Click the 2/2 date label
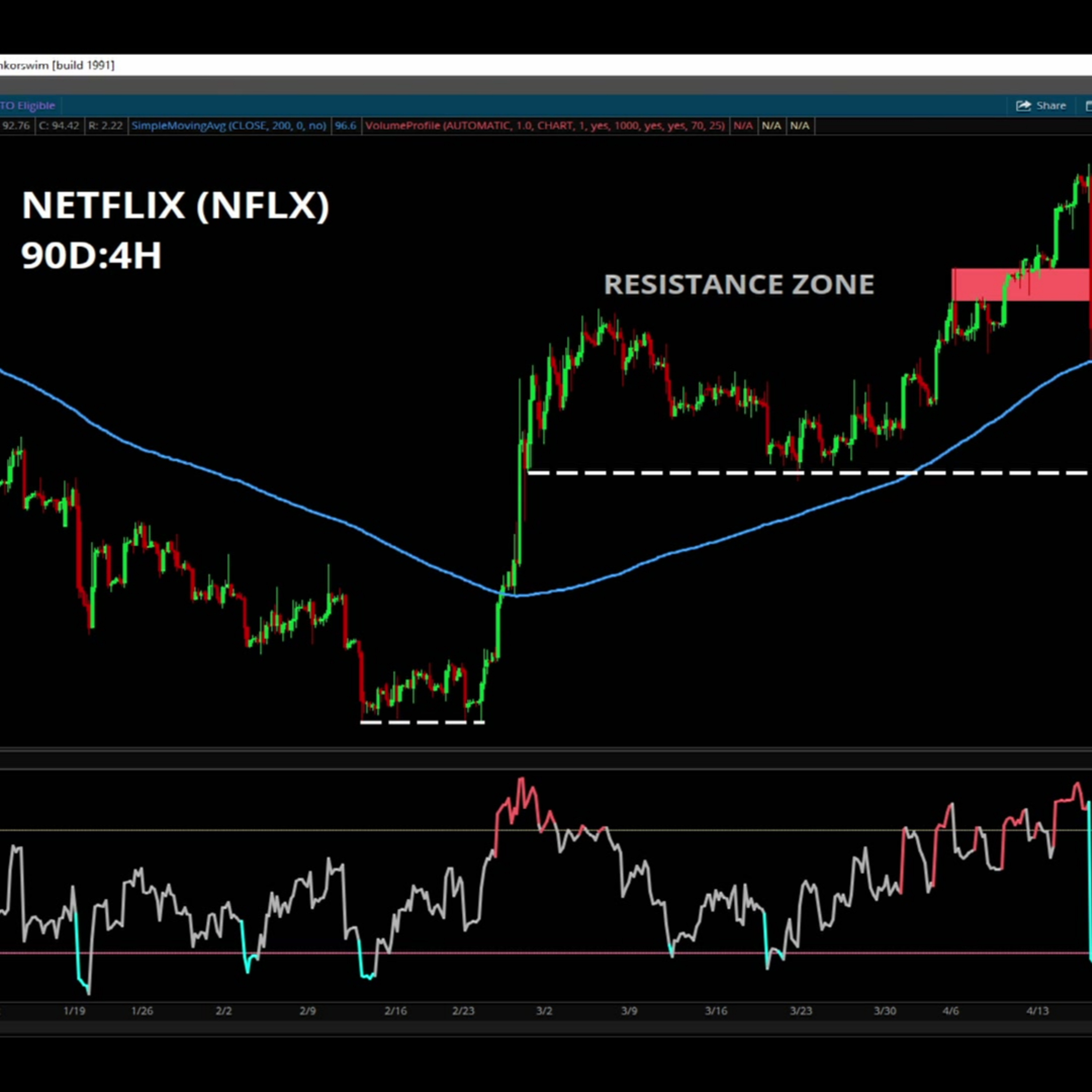This screenshot has width=1092, height=1092. click(x=224, y=1010)
